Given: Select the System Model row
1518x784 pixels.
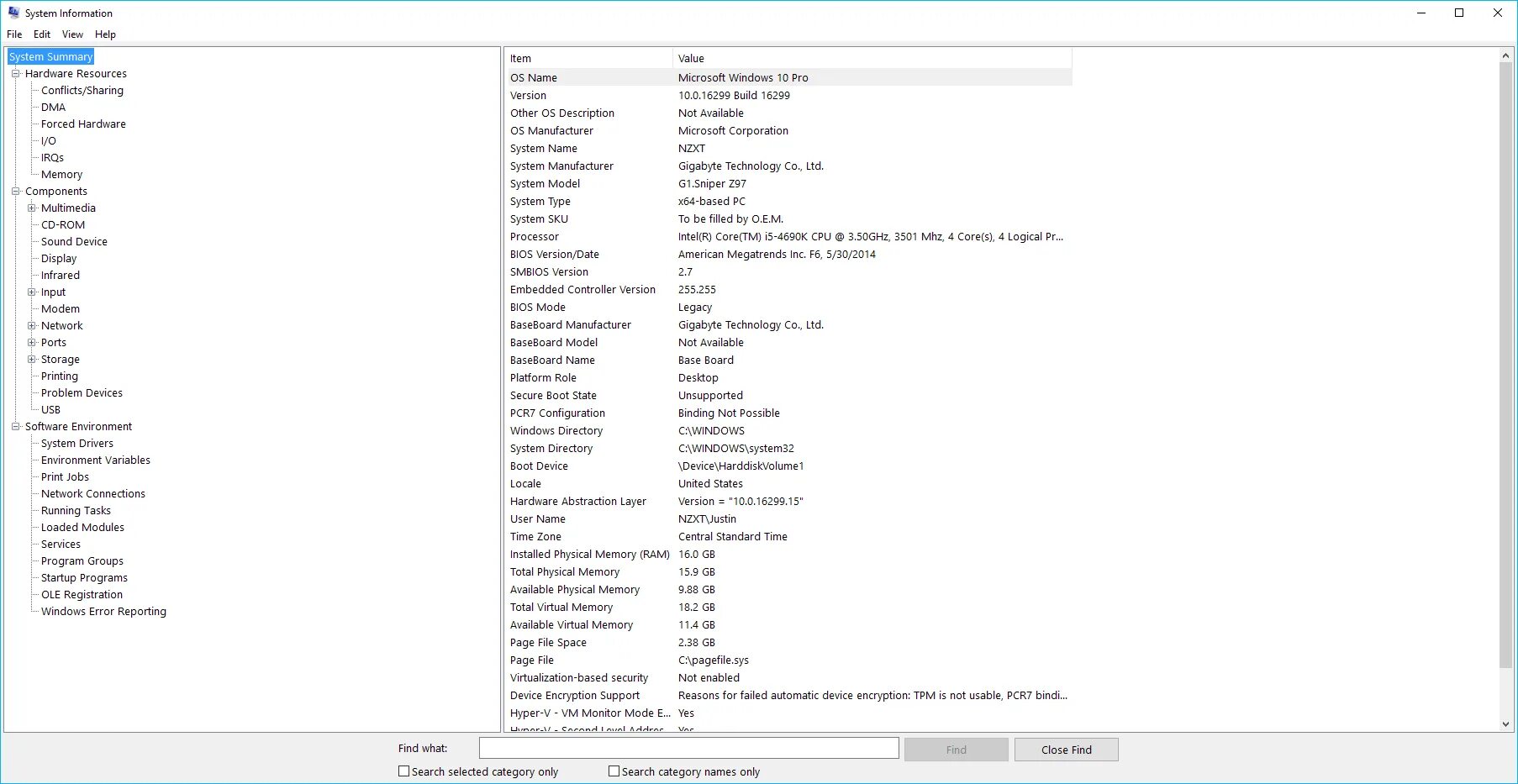Looking at the screenshot, I should click(788, 183).
